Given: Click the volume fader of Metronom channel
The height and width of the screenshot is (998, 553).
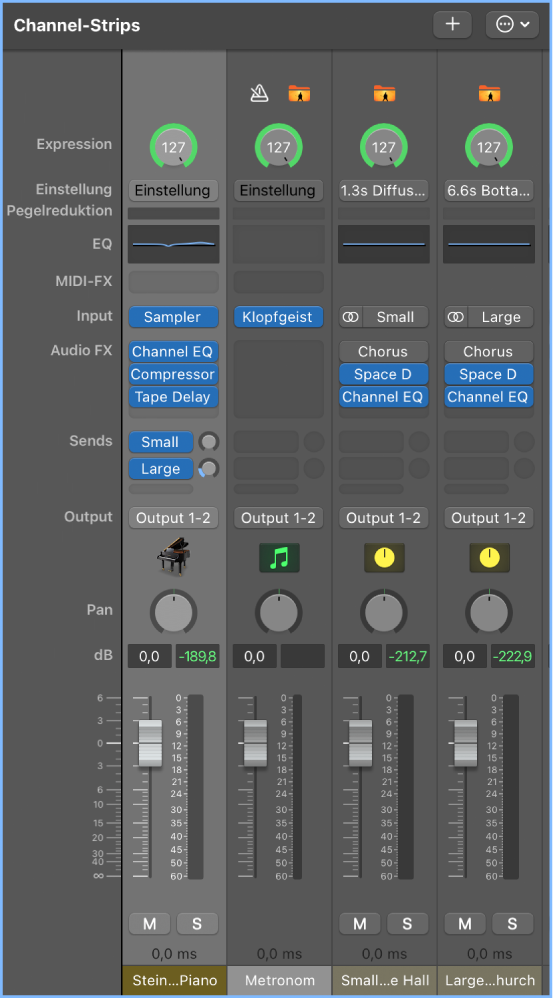Looking at the screenshot, I should click(x=256, y=743).
